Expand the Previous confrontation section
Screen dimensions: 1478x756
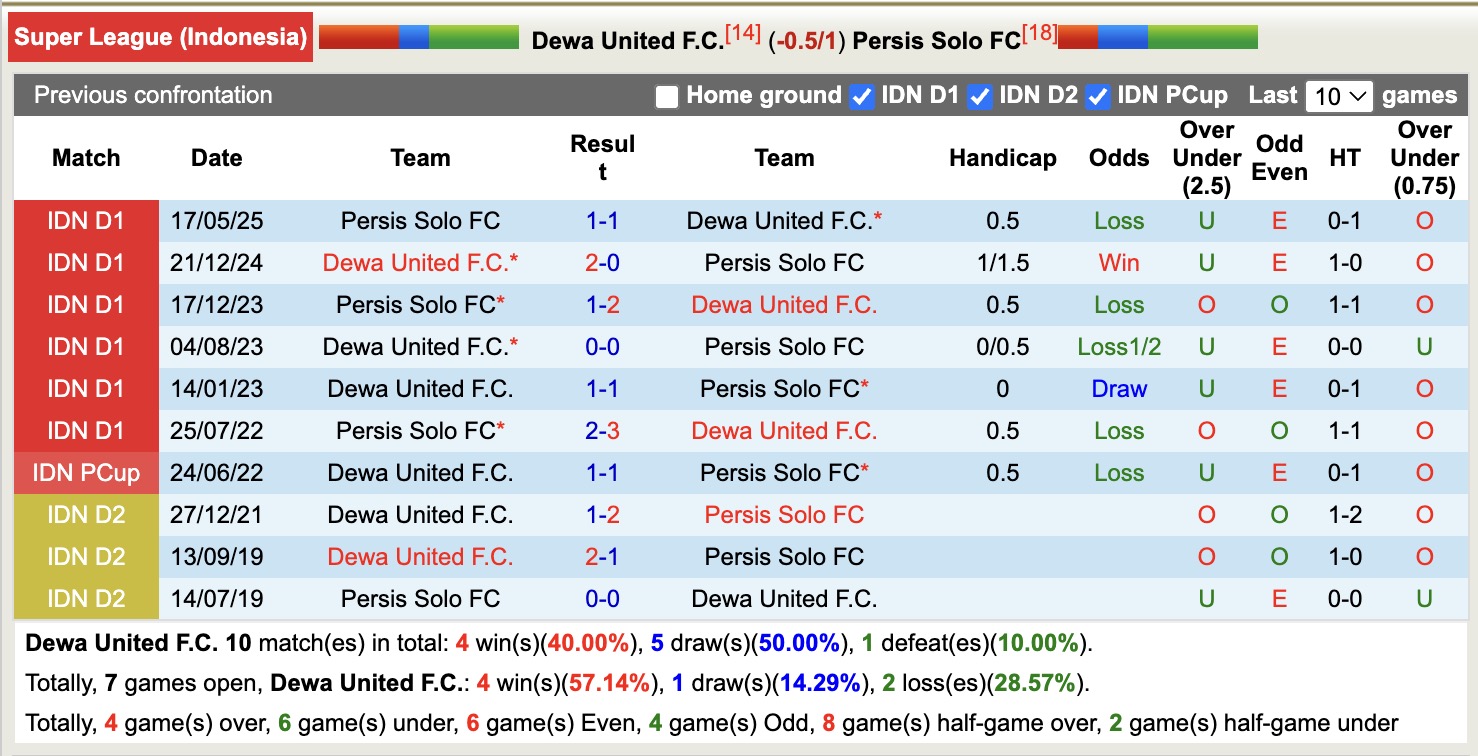point(152,96)
